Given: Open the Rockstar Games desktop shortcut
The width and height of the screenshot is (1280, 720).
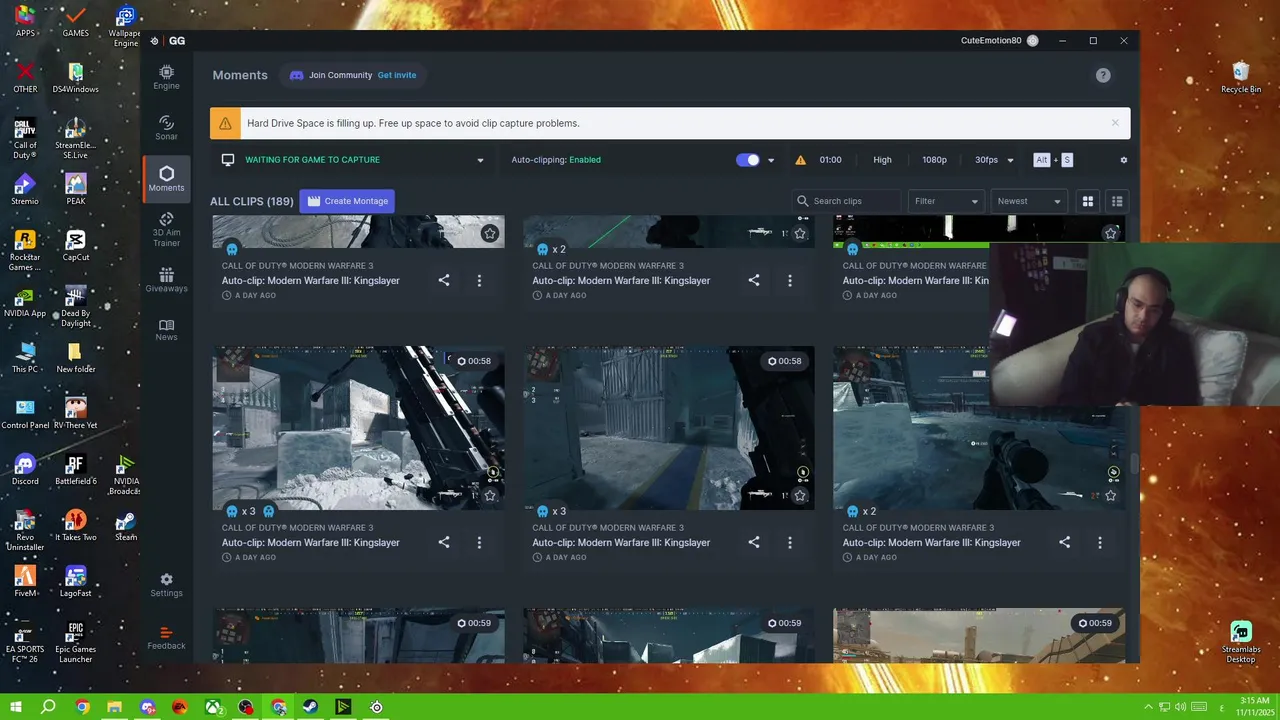Looking at the screenshot, I should pyautogui.click(x=25, y=250).
